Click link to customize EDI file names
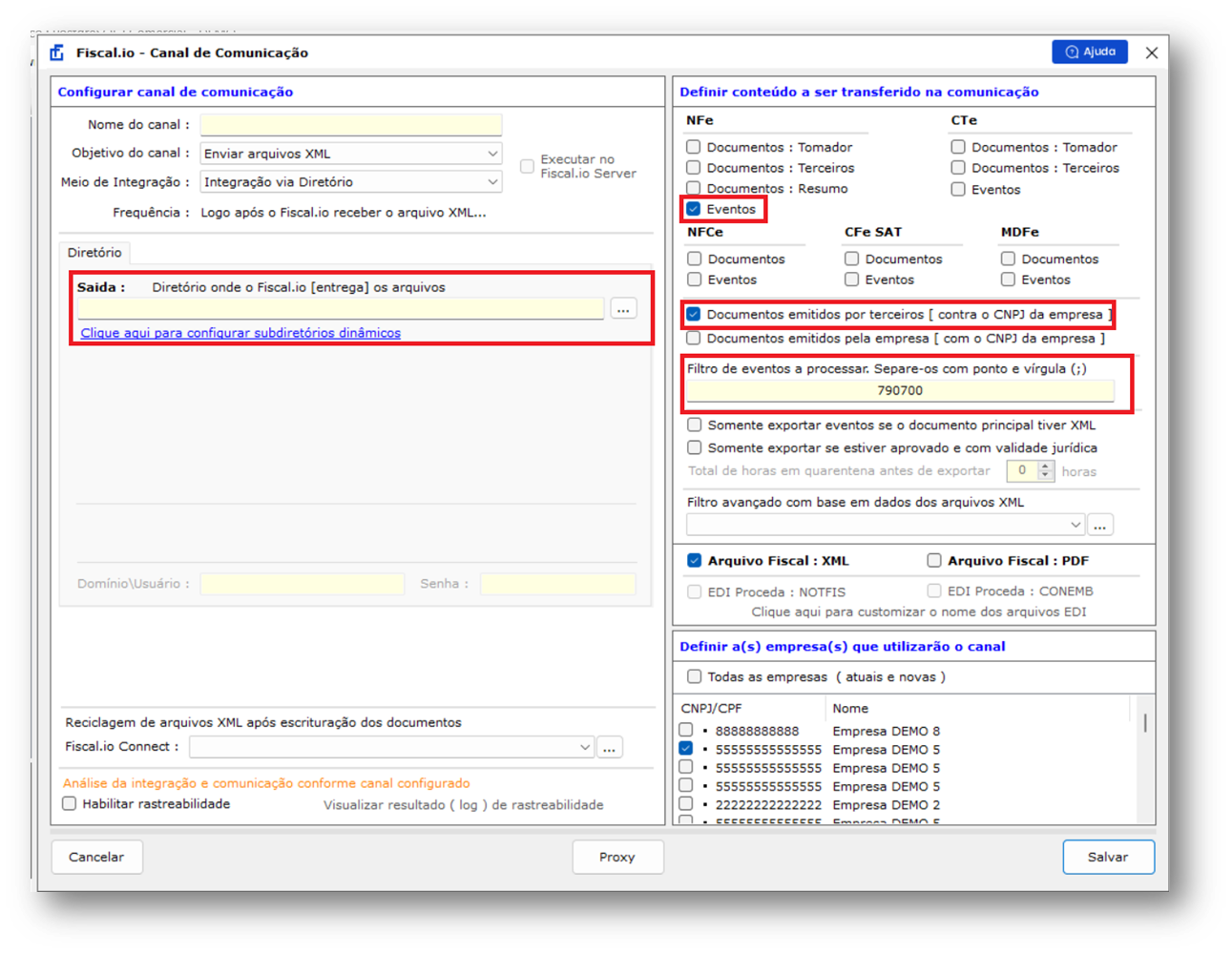The height and width of the screenshot is (954, 1232). click(x=919, y=612)
